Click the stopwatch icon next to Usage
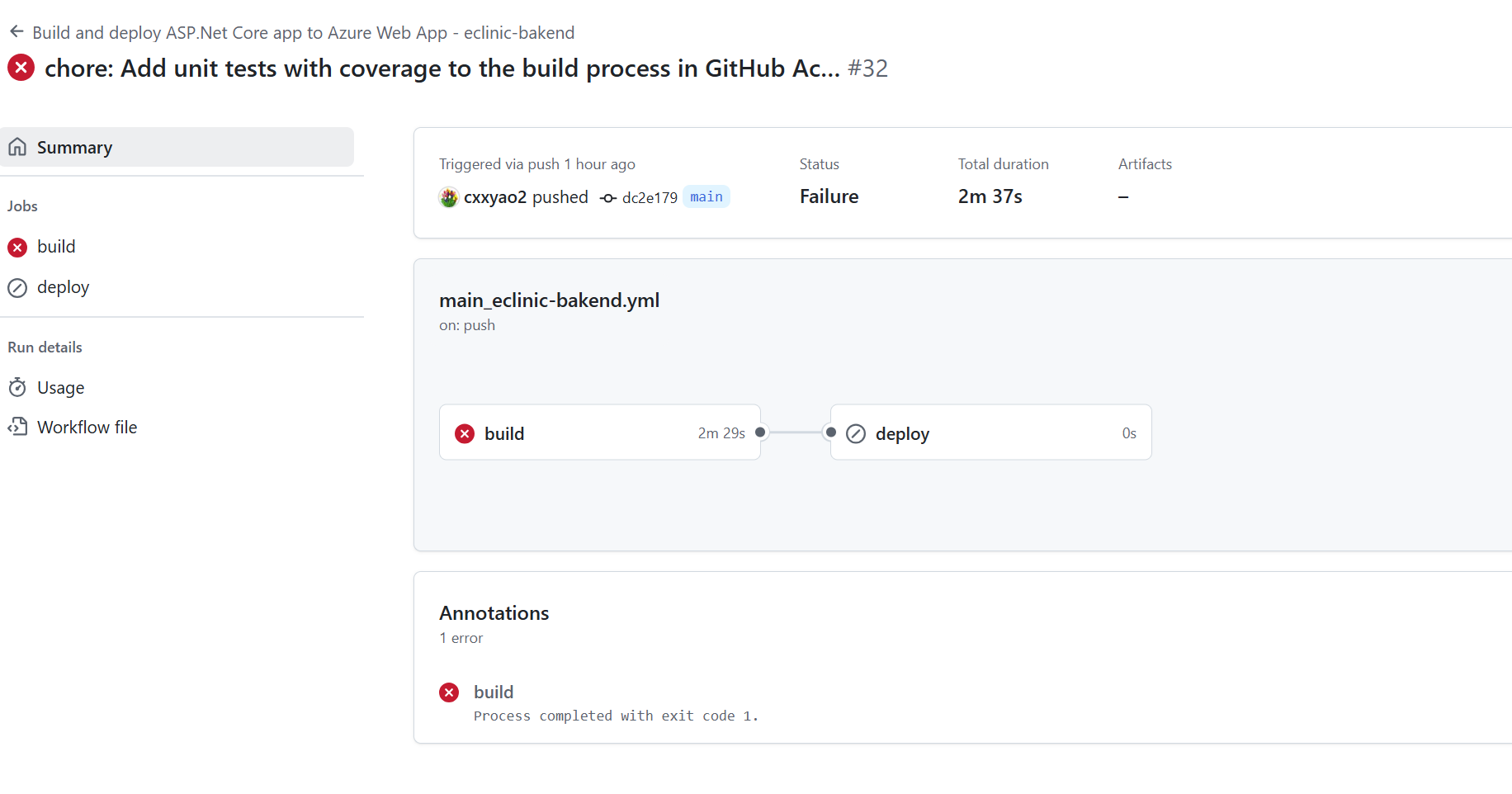 (17, 387)
